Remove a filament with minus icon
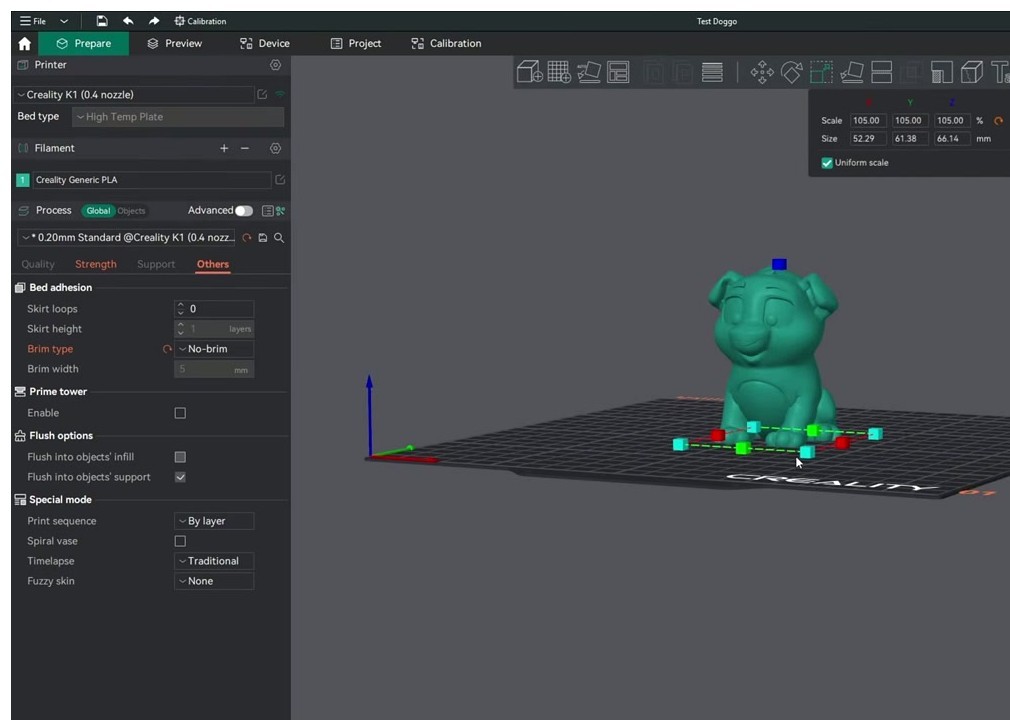 click(x=245, y=148)
